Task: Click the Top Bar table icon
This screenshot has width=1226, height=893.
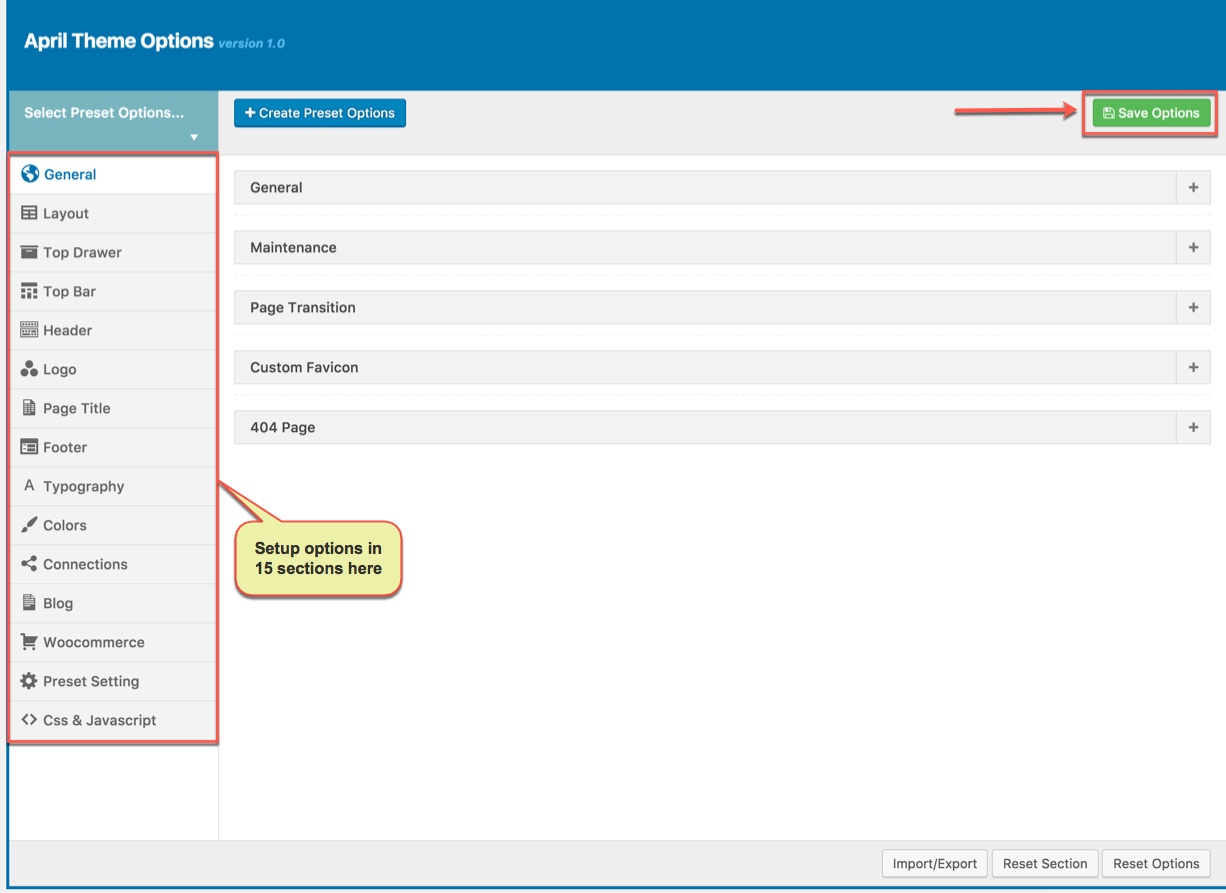Action: pyautogui.click(x=29, y=291)
